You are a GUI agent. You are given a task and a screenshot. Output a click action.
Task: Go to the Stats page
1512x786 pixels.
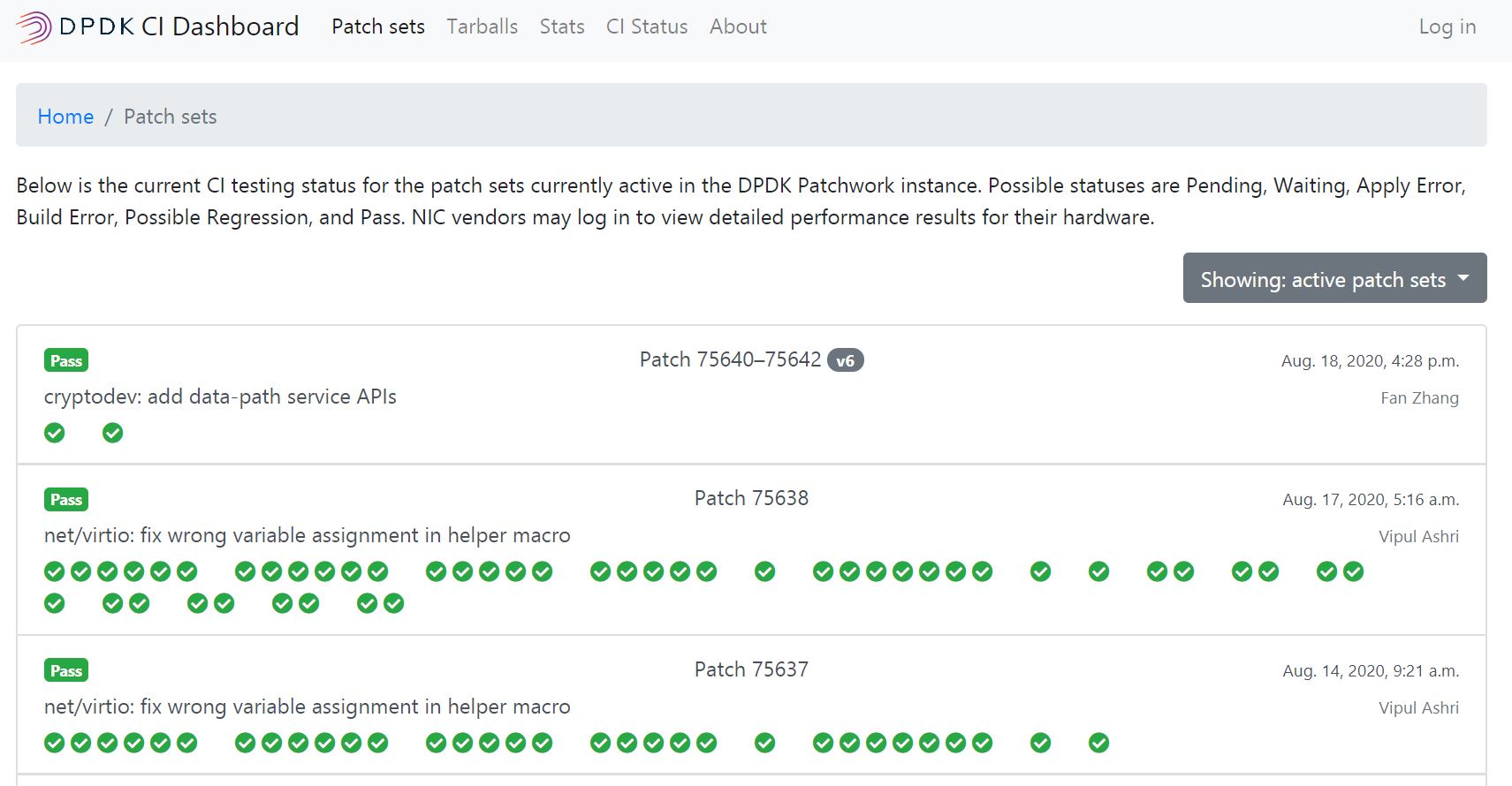pyautogui.click(x=562, y=26)
